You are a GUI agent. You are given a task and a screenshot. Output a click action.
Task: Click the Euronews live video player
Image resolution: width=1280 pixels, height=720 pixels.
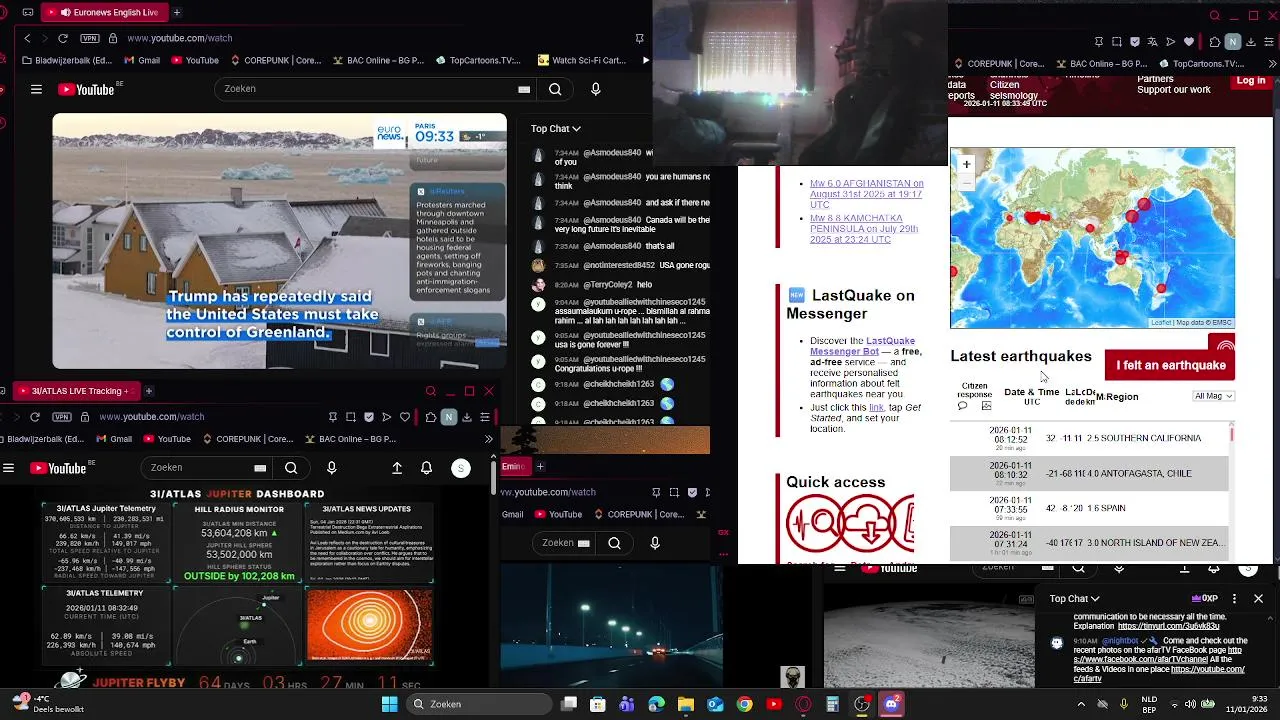279,241
